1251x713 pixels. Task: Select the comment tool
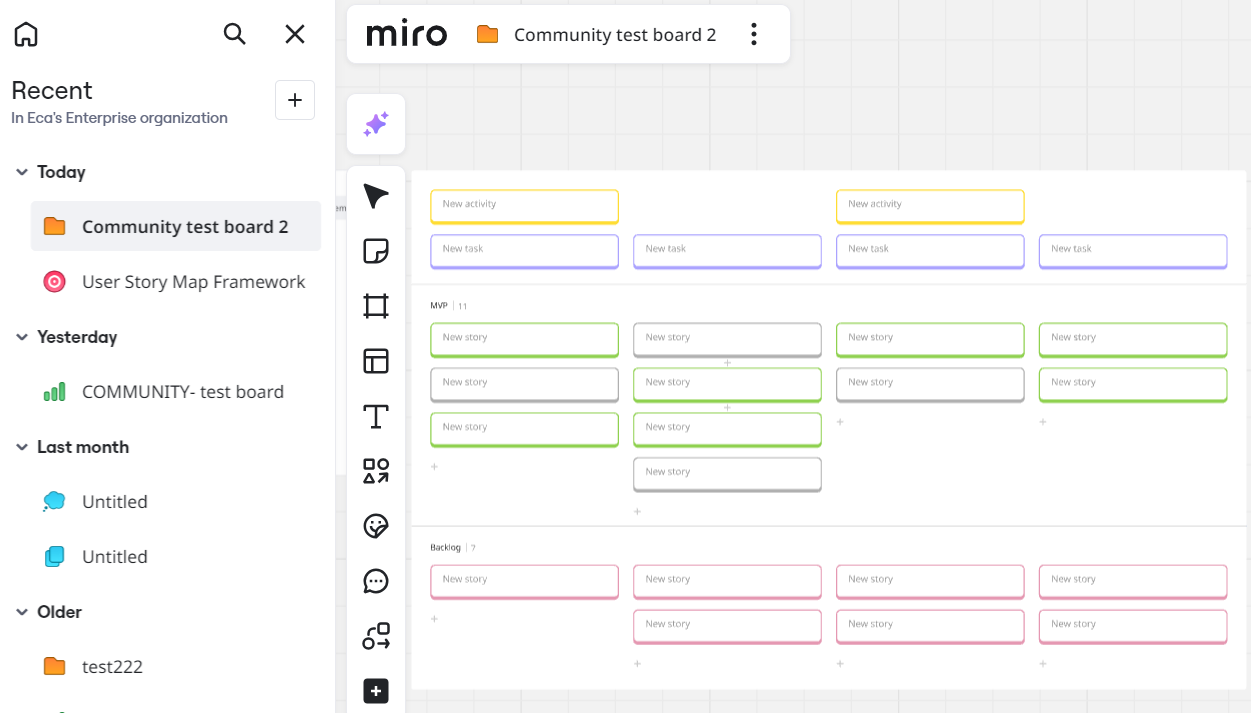click(376, 581)
